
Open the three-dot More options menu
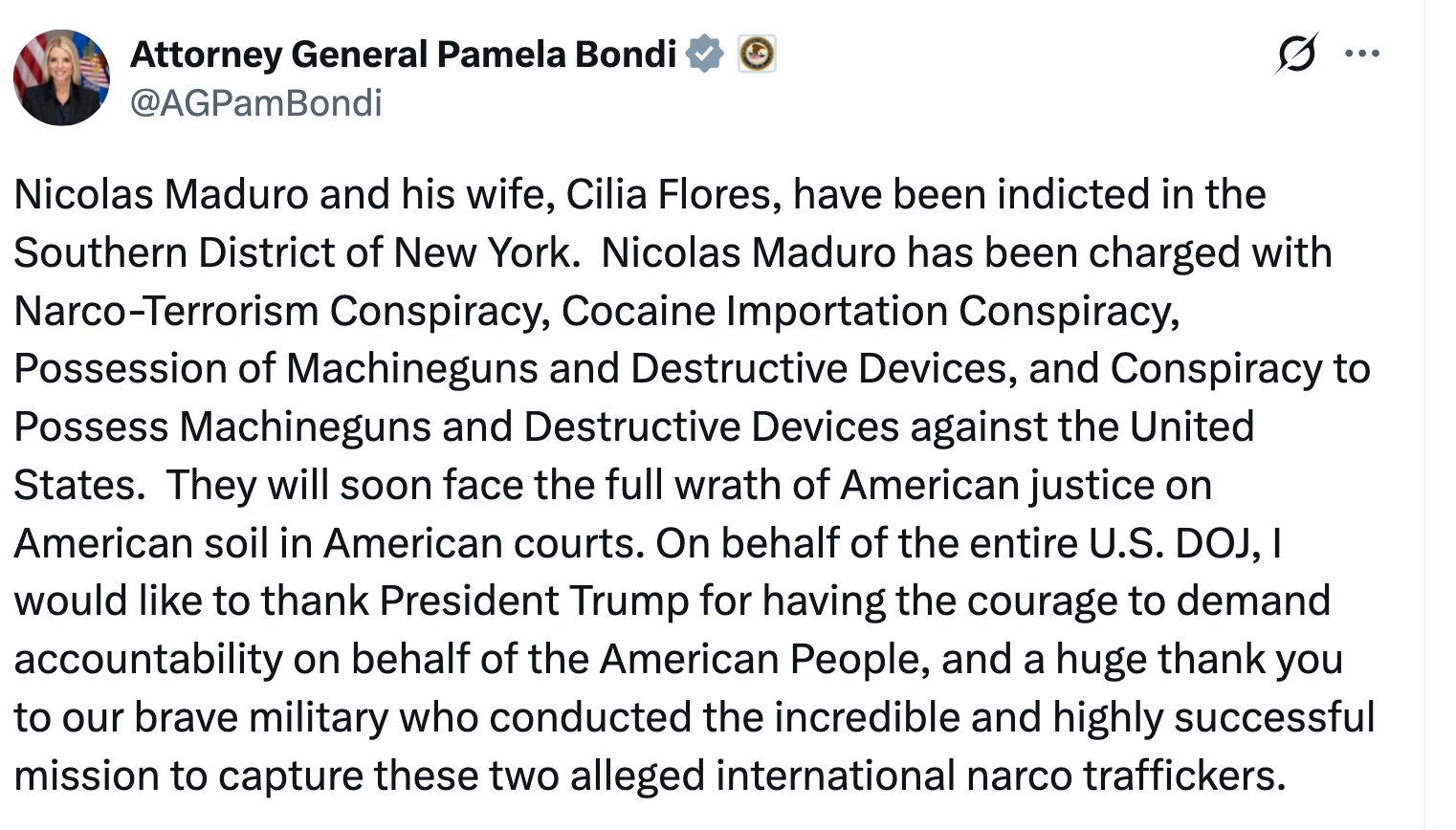click(x=1362, y=54)
